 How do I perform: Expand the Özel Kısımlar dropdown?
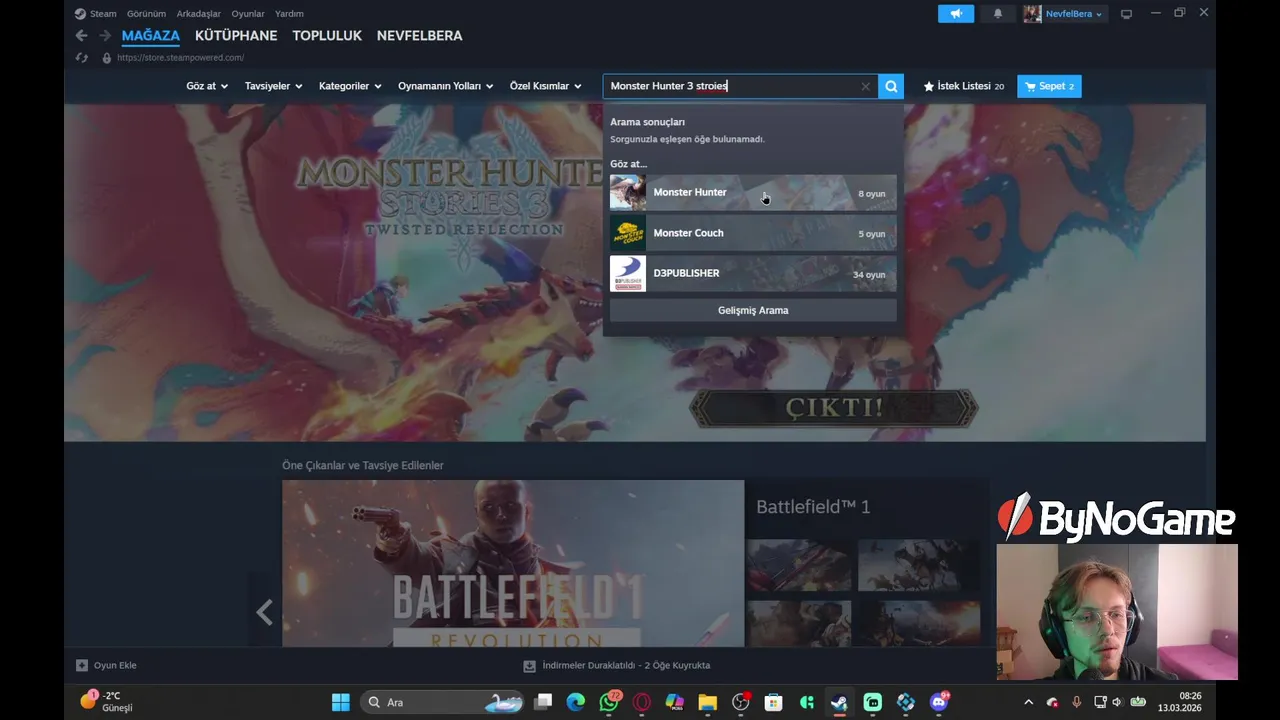pos(545,86)
